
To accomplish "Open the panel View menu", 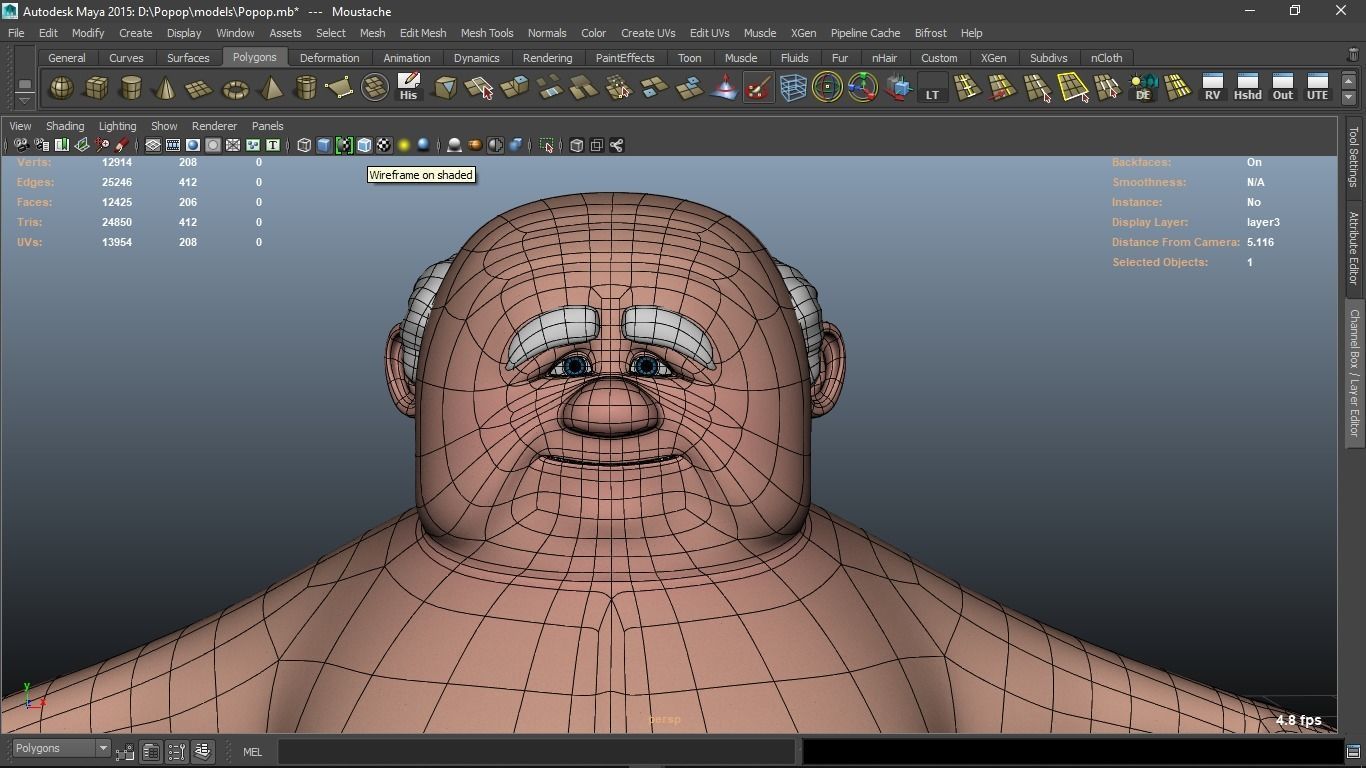I will [x=20, y=126].
